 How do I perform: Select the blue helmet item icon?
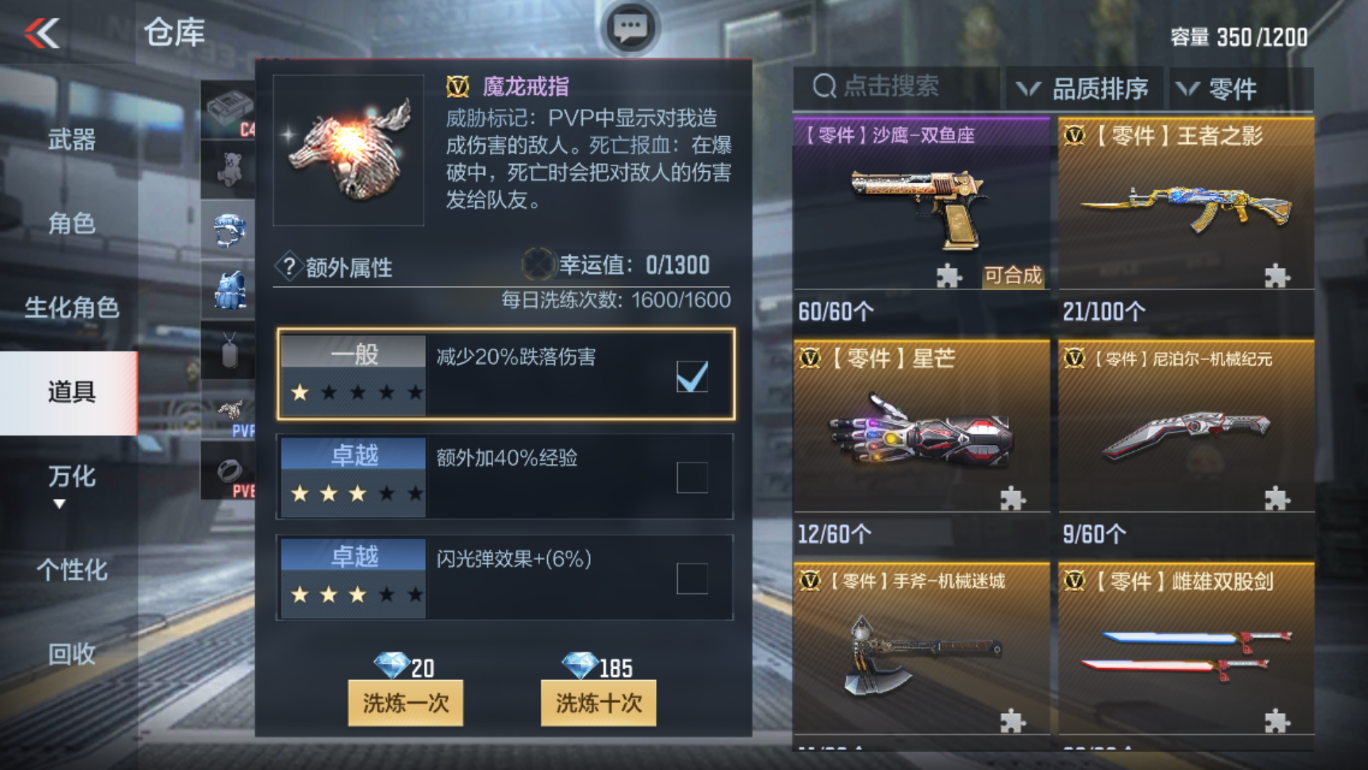[x=228, y=229]
